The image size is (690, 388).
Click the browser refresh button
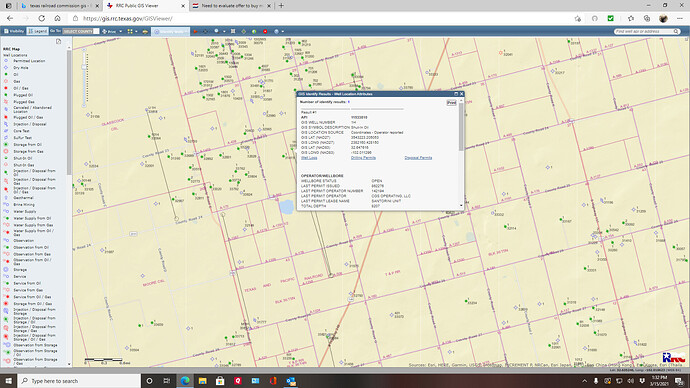[41, 18]
